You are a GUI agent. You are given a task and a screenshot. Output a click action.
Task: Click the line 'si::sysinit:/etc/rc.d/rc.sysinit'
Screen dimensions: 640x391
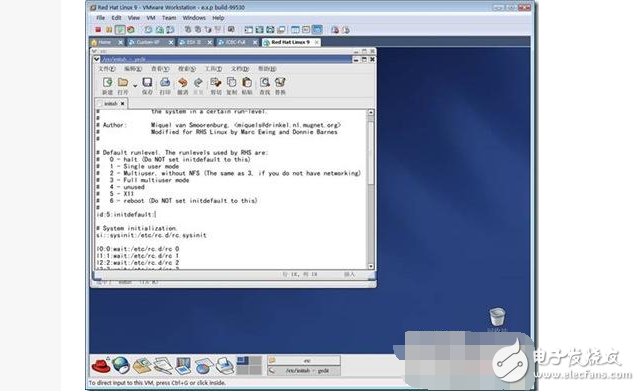click(x=151, y=235)
